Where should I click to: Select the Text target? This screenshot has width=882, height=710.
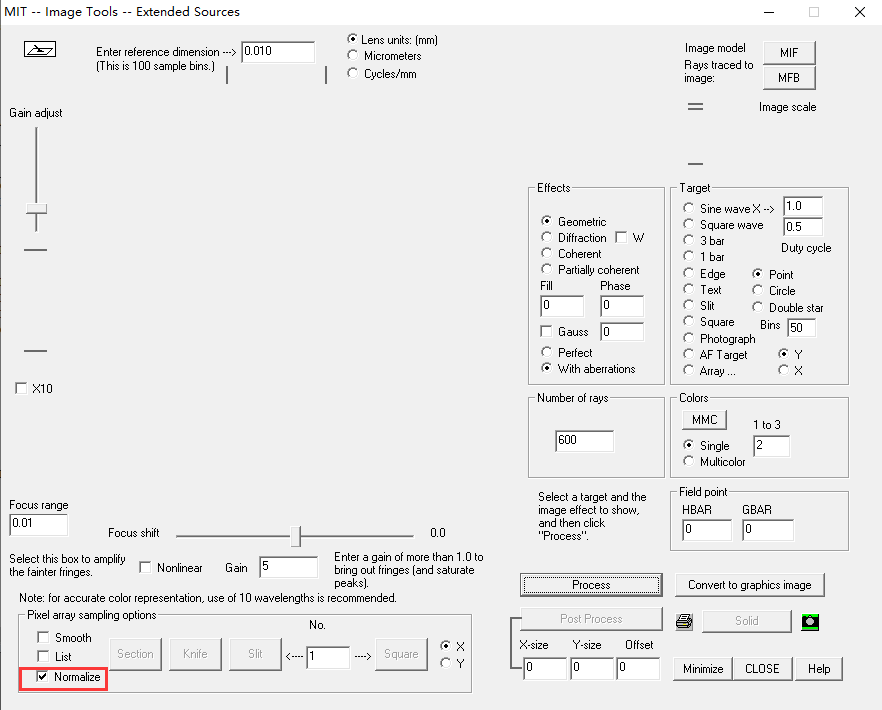coord(688,289)
